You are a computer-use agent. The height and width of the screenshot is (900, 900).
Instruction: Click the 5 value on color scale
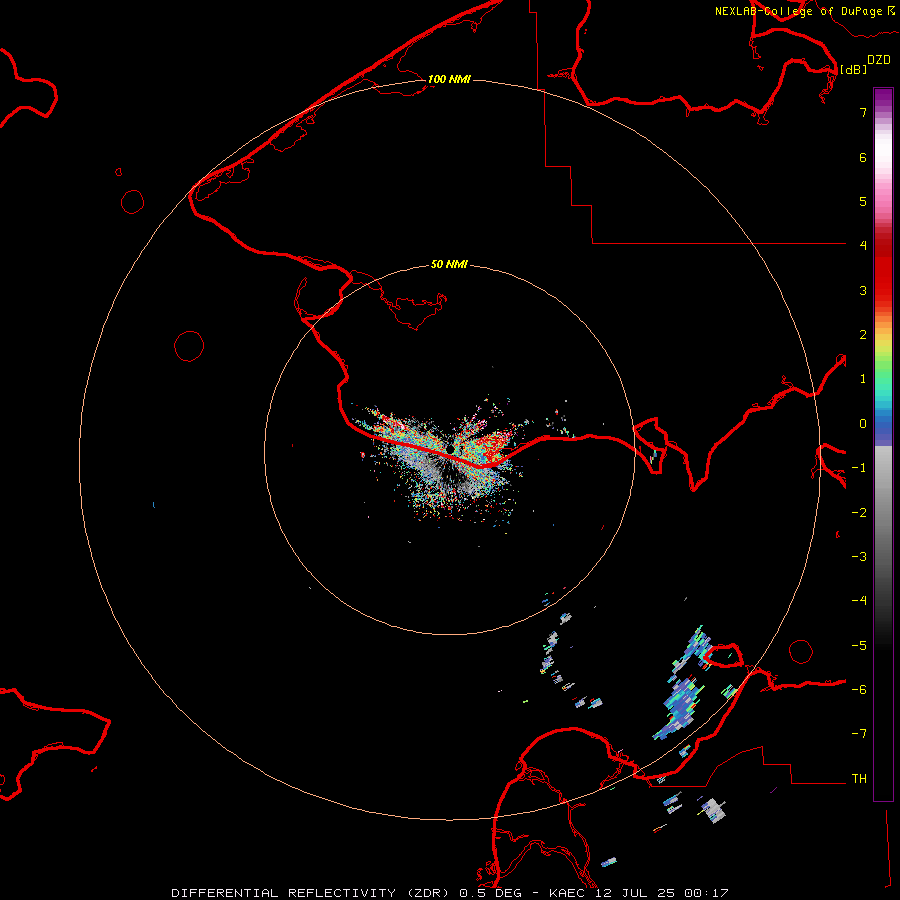pos(863,201)
